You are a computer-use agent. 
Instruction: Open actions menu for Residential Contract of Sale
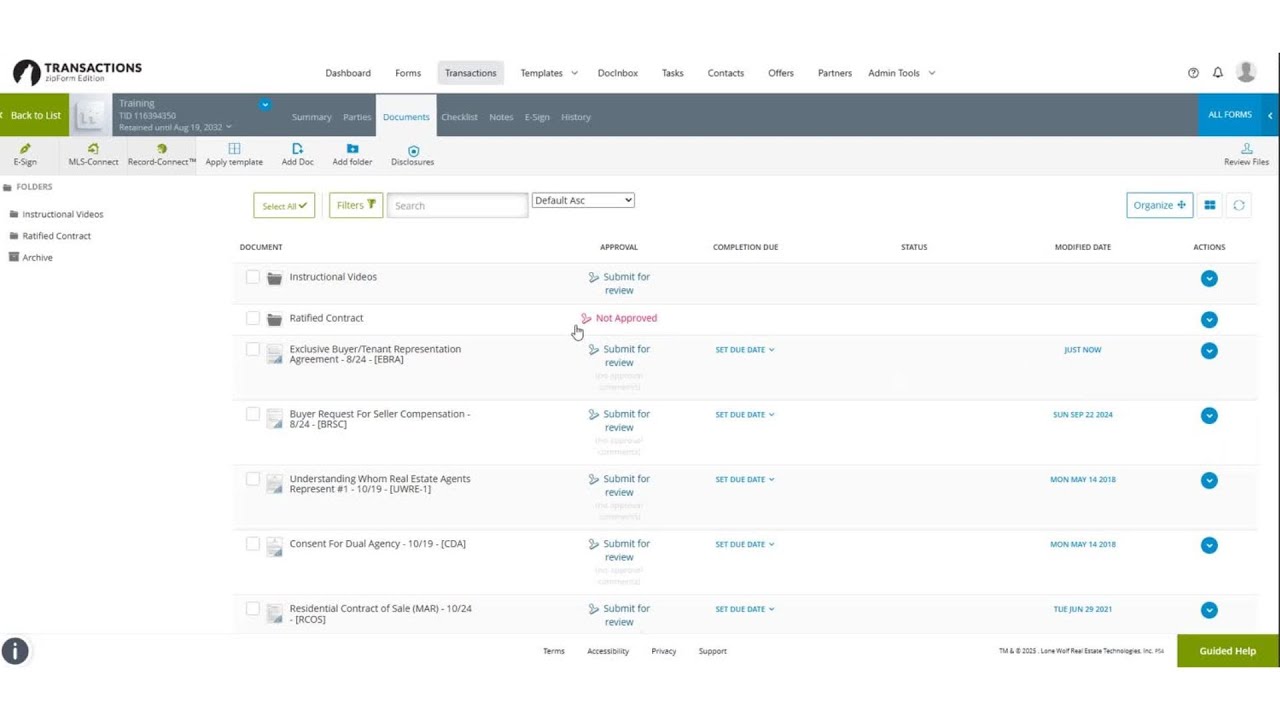click(1209, 610)
